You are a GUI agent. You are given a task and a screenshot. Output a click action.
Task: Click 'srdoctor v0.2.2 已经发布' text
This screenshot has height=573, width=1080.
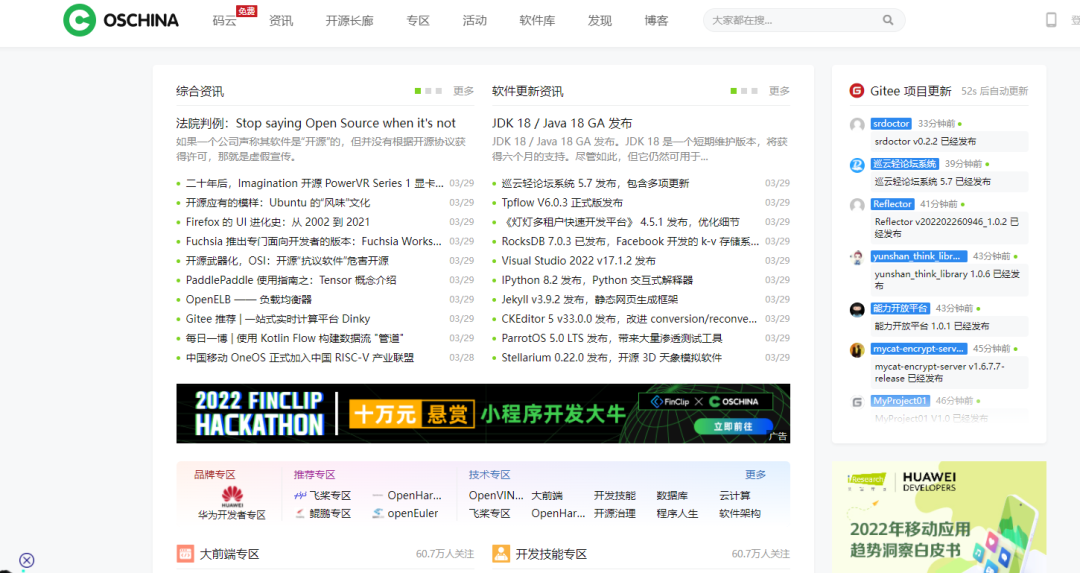pos(925,141)
